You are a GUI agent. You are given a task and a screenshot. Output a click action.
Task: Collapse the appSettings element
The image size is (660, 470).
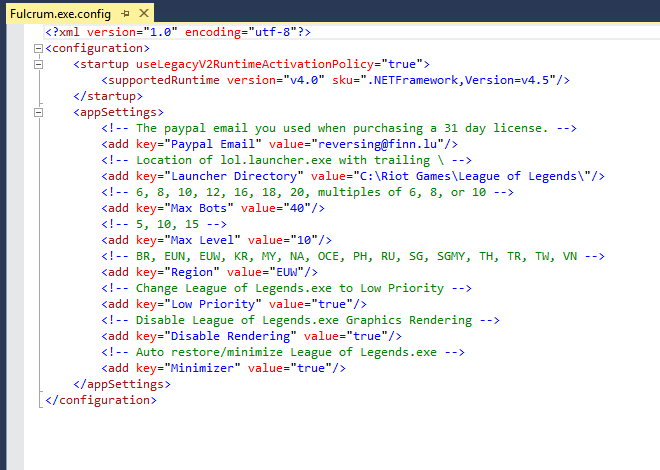click(38, 112)
